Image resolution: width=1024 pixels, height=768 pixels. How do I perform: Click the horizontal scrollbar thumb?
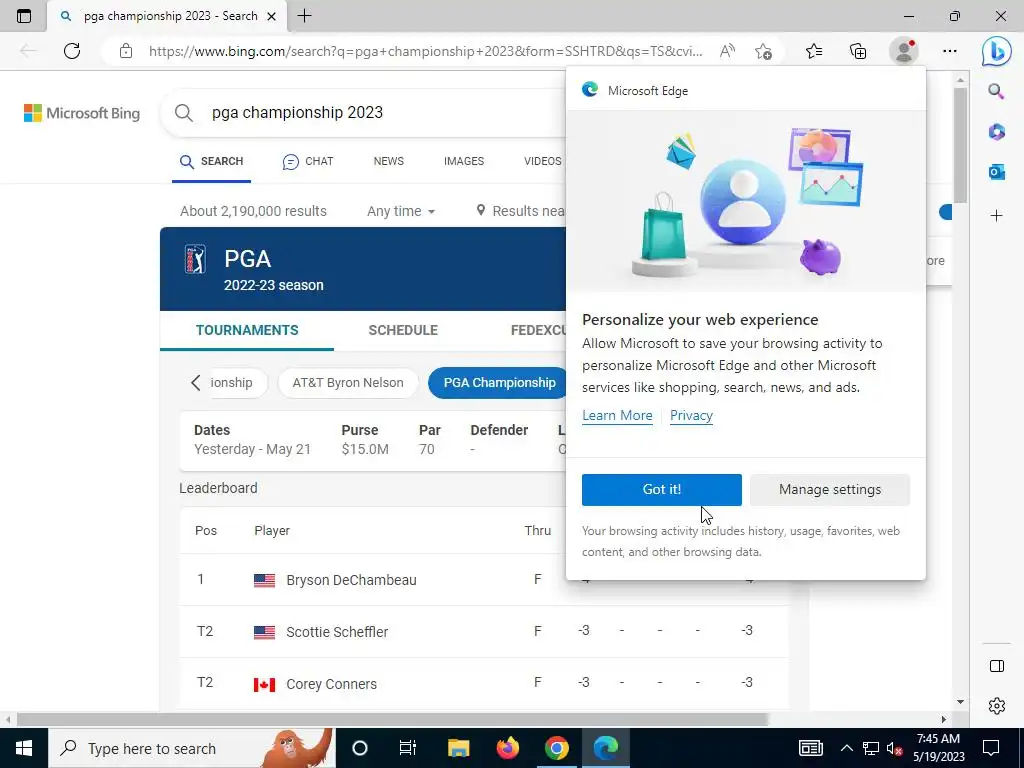click(x=392, y=719)
